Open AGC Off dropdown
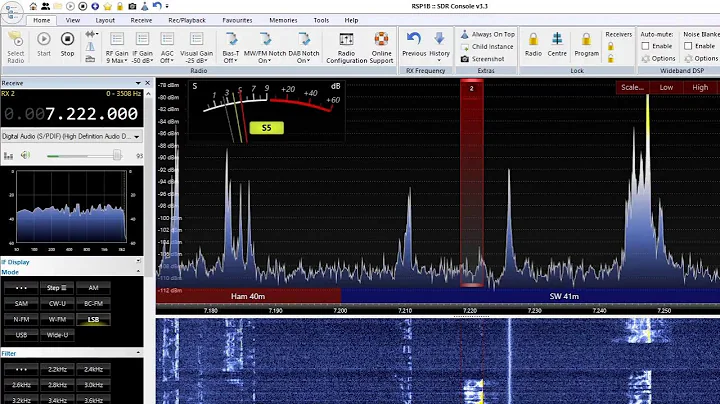 [167, 47]
